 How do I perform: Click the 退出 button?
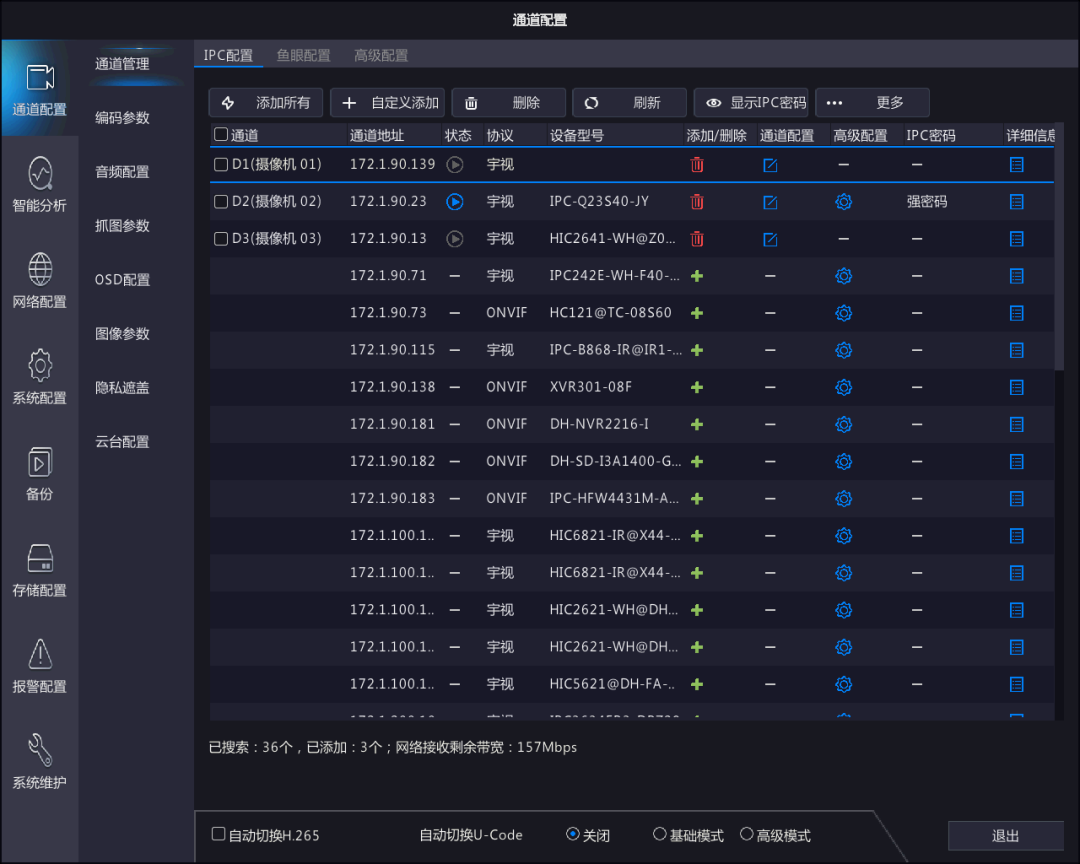click(x=1006, y=836)
